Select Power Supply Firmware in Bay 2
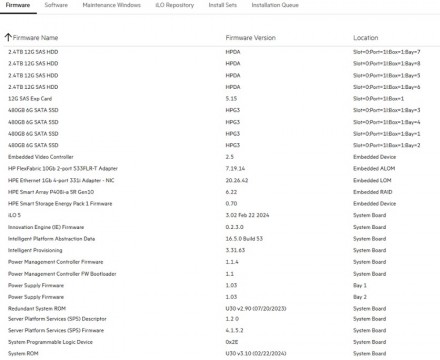440x360 pixels. coord(220,297)
